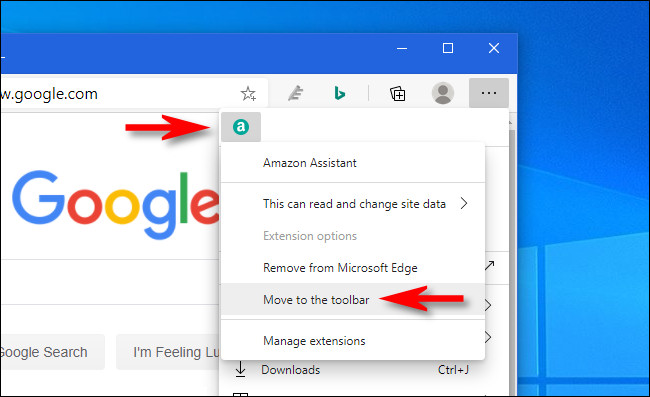650x397 pixels.
Task: Maximize the Edge window
Action: tap(448, 48)
